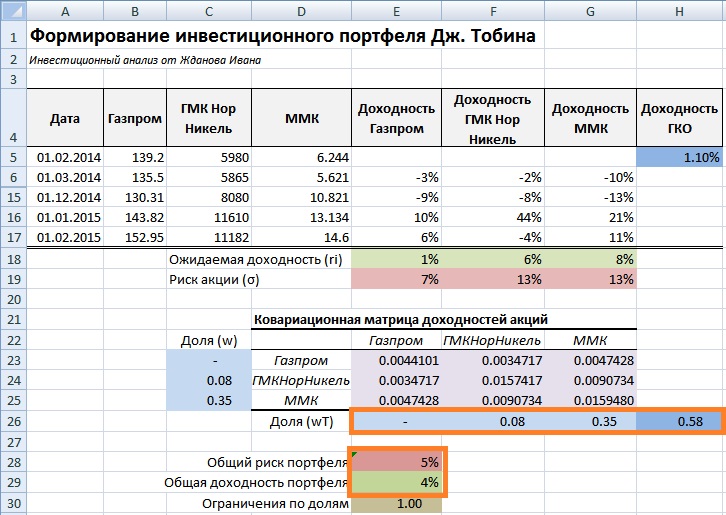
Task: Select the 1.10% GKO yield cell
Action: pyautogui.click(x=680, y=158)
